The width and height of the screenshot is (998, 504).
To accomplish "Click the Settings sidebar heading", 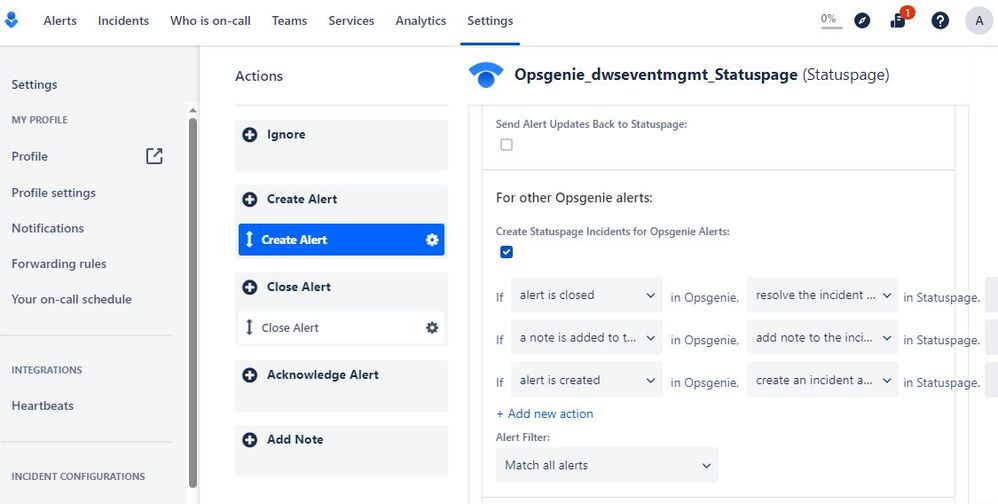I will tap(34, 85).
